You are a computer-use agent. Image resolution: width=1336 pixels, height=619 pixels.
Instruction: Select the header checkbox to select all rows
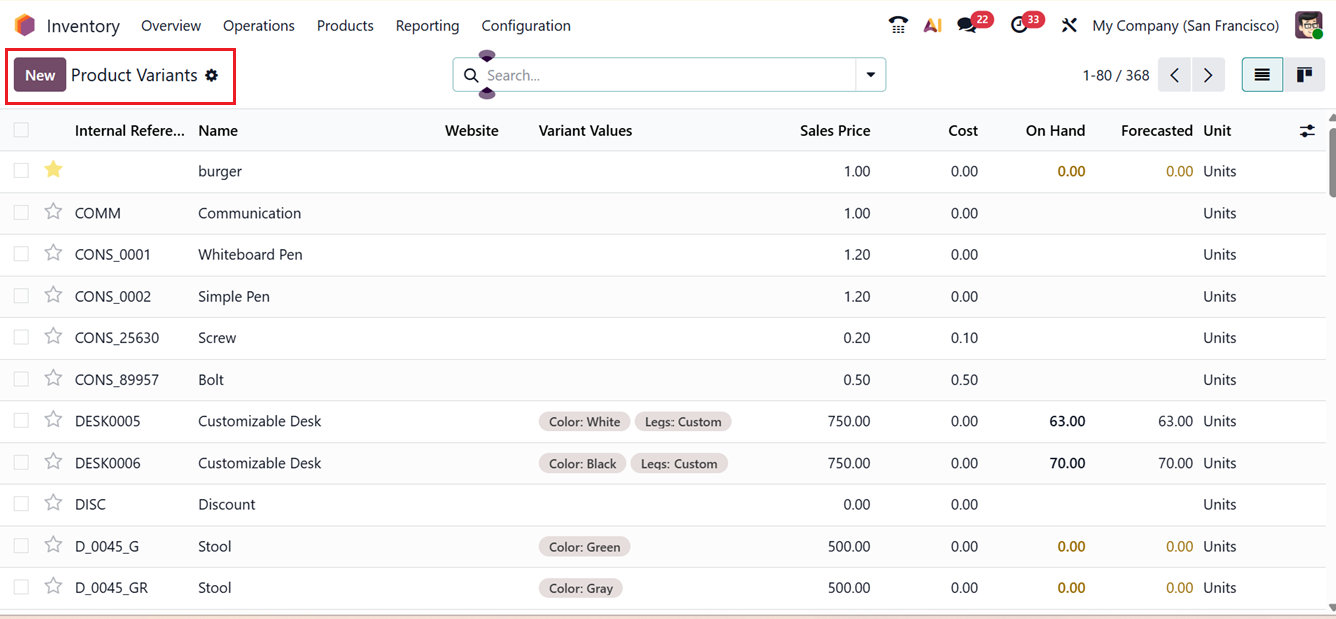pyautogui.click(x=21, y=130)
